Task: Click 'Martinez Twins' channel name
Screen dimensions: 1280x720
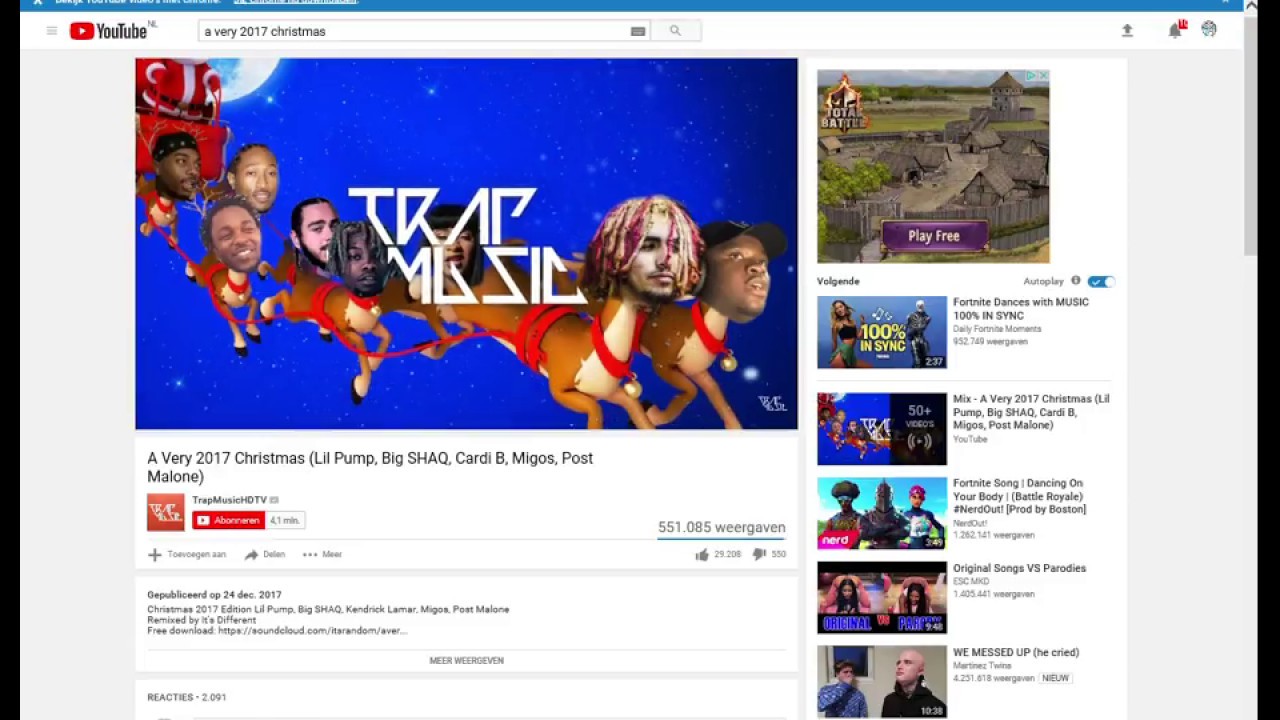Action: (x=982, y=665)
